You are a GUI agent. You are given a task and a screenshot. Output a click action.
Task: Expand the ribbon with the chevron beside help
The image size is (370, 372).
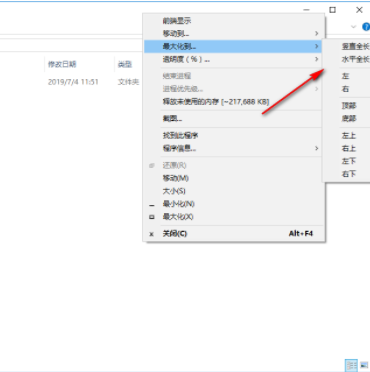[353, 27]
